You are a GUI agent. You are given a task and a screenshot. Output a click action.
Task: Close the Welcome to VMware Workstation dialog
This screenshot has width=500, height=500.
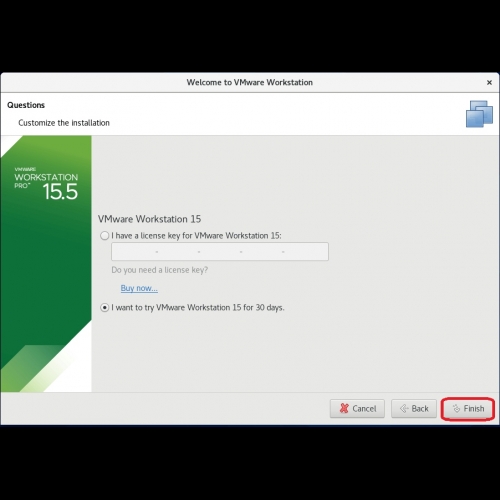[489, 82]
